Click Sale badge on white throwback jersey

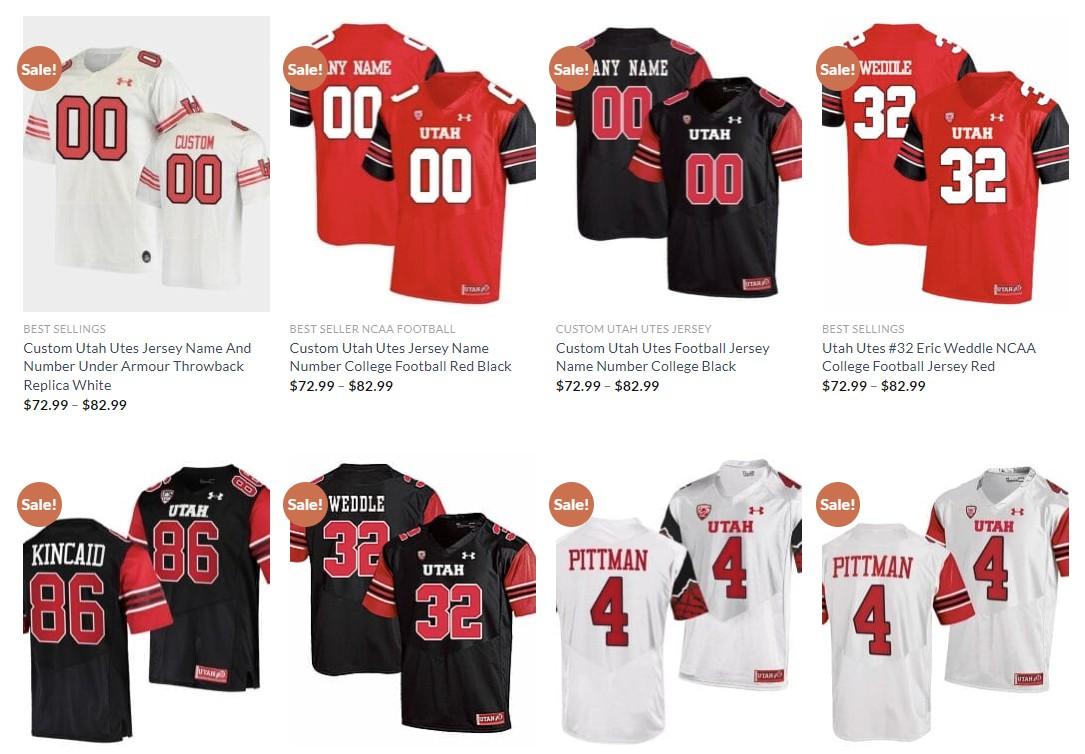(x=39, y=68)
